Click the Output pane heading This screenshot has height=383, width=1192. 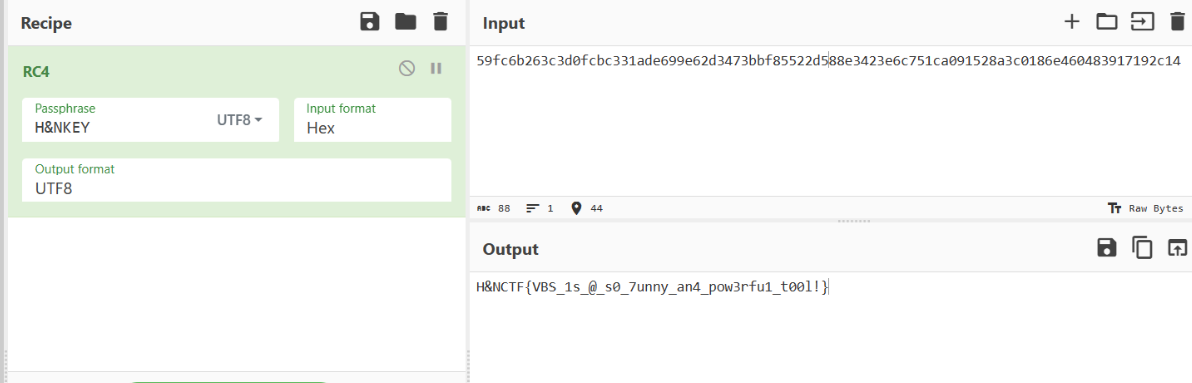(511, 249)
